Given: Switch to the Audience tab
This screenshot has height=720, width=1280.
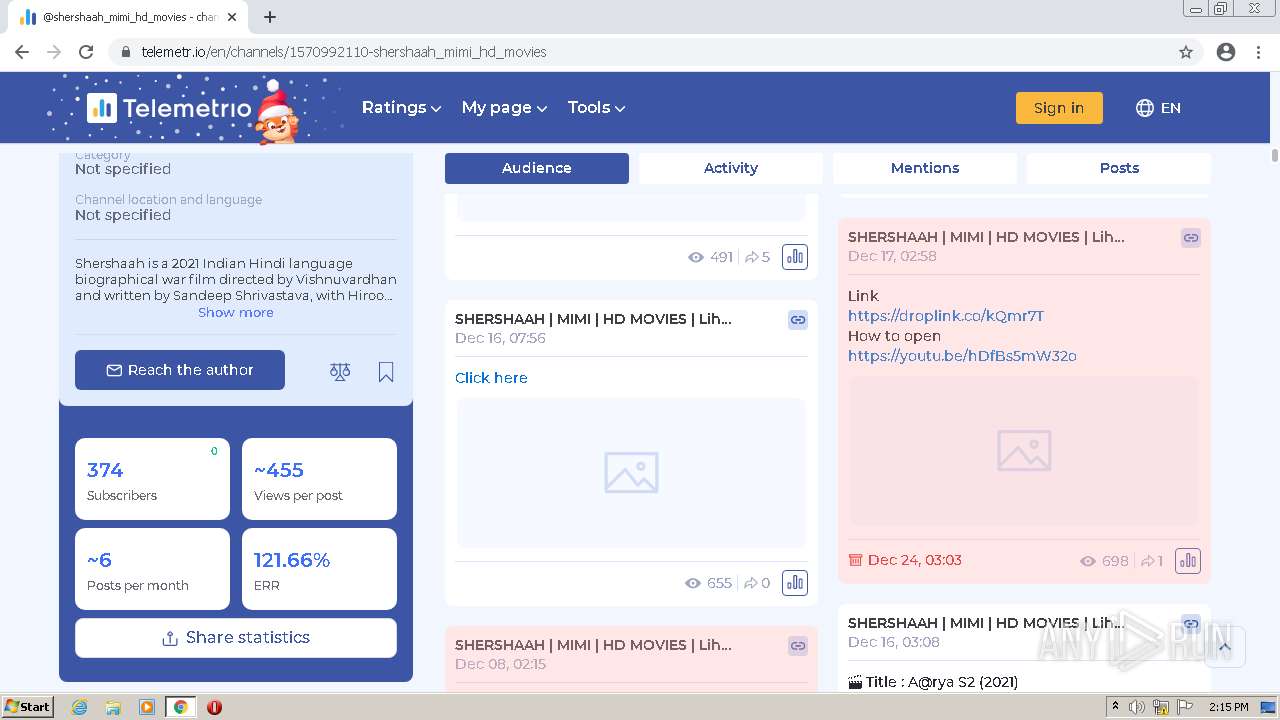Looking at the screenshot, I should pos(537,168).
